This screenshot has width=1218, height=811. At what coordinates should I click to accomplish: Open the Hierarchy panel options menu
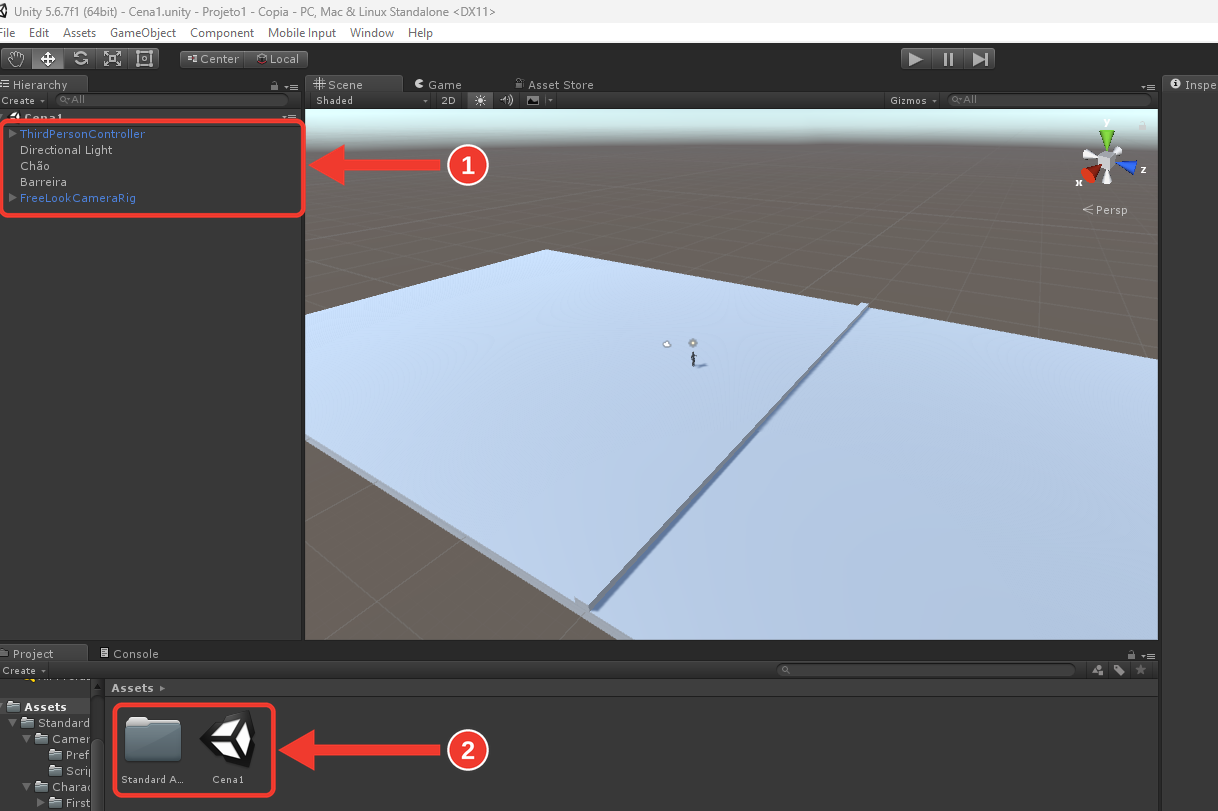[x=291, y=87]
